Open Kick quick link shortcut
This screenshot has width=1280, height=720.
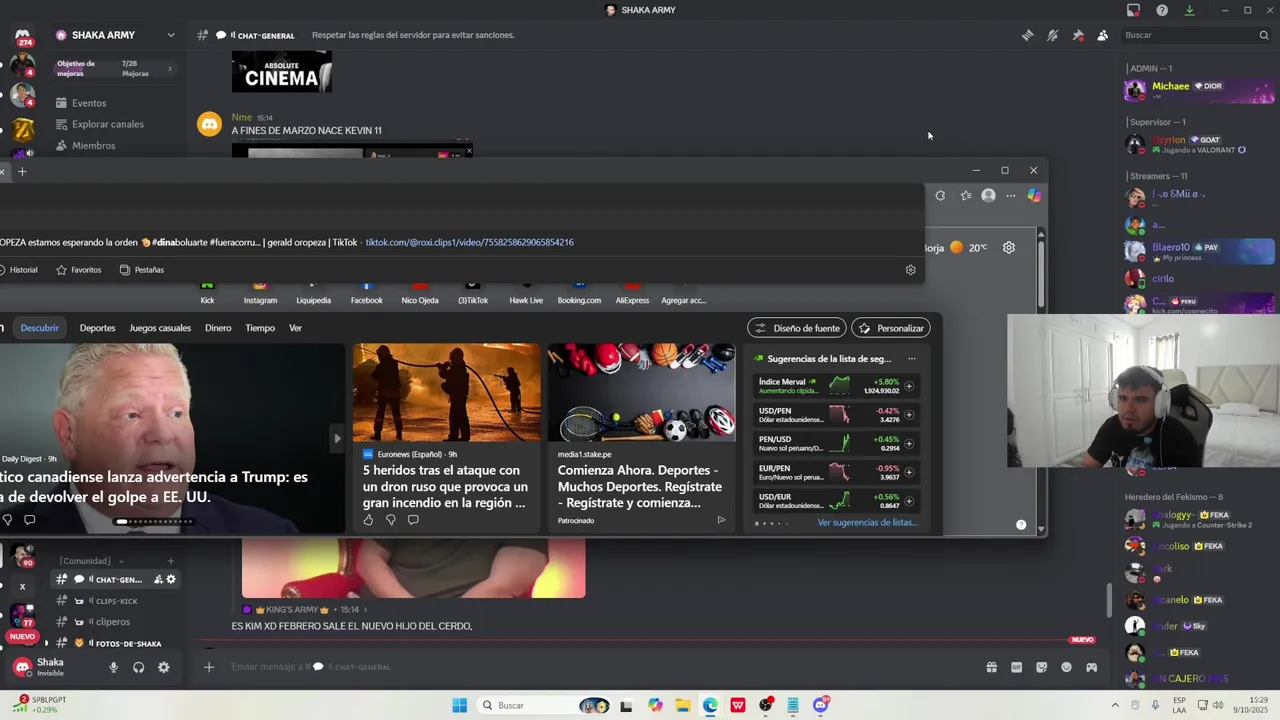pyautogui.click(x=207, y=292)
